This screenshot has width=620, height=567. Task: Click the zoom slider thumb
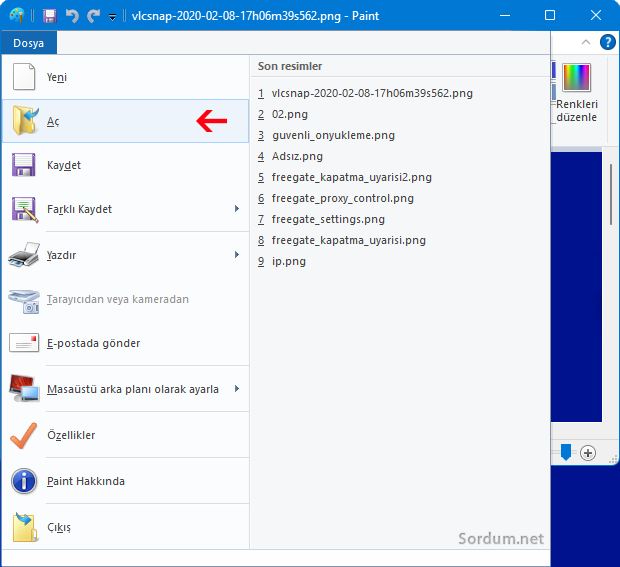tap(566, 452)
